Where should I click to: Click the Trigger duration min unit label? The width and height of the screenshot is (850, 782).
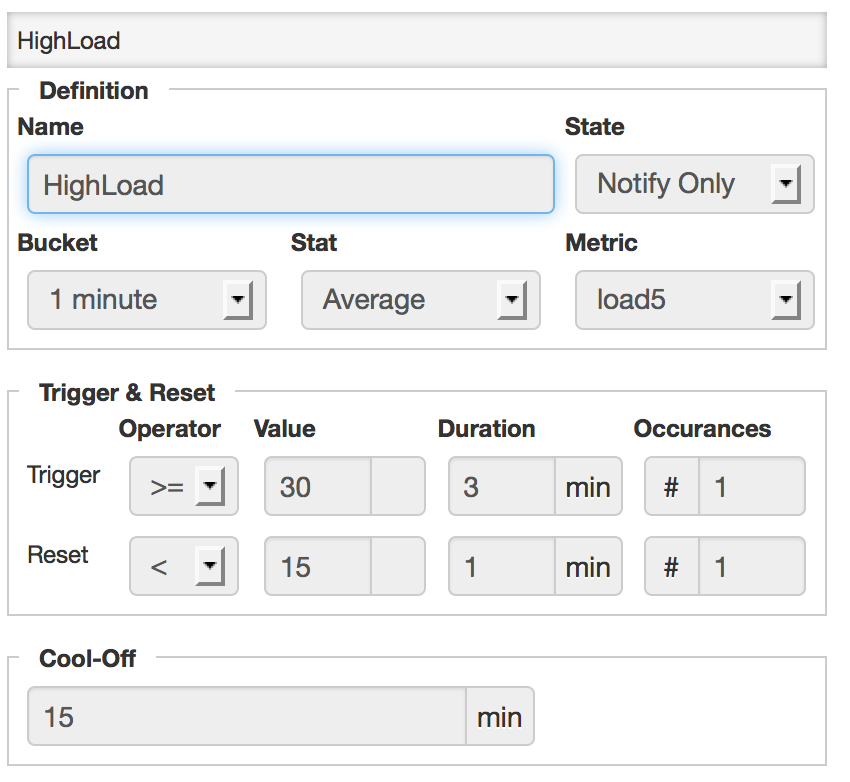click(588, 487)
